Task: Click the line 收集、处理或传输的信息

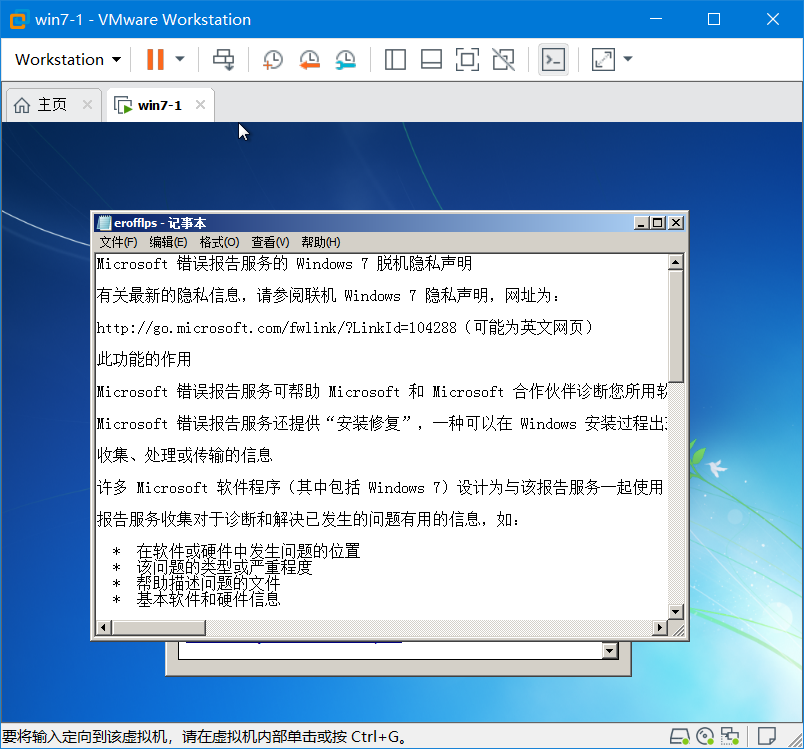Action: point(185,455)
